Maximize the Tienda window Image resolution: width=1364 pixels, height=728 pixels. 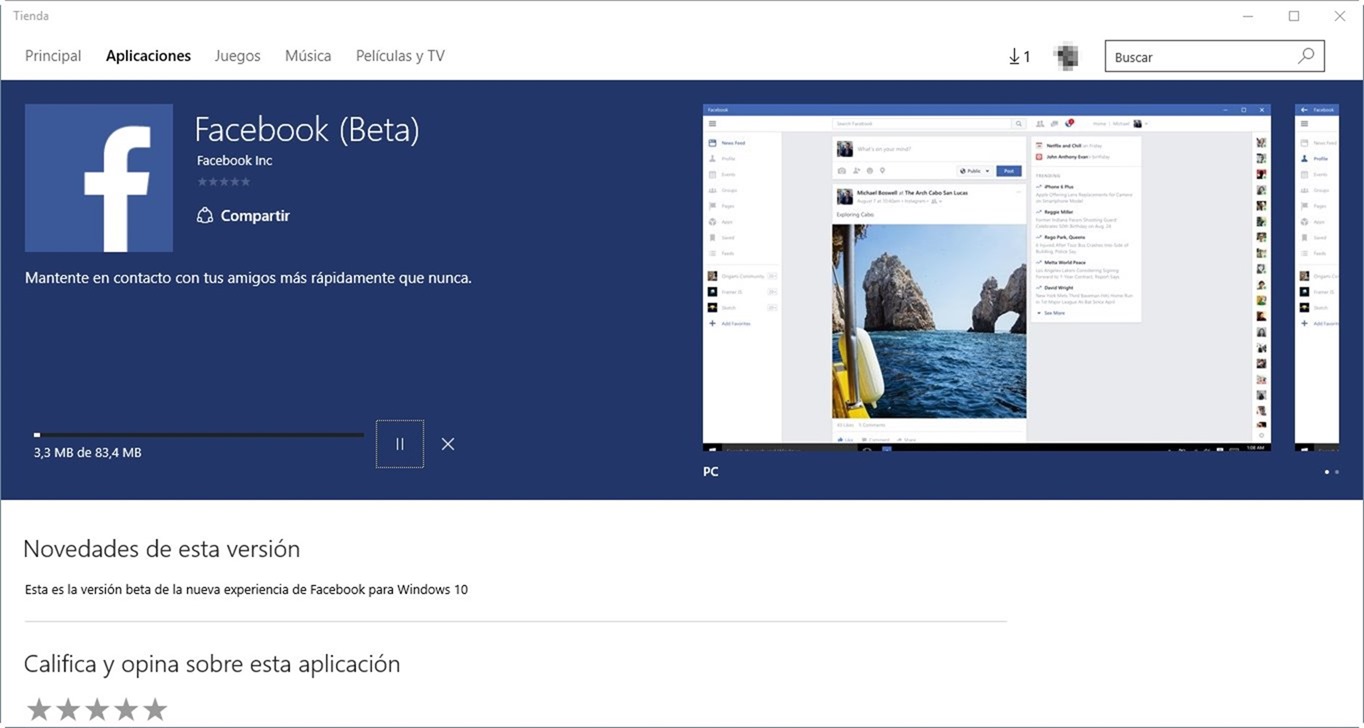click(1294, 16)
